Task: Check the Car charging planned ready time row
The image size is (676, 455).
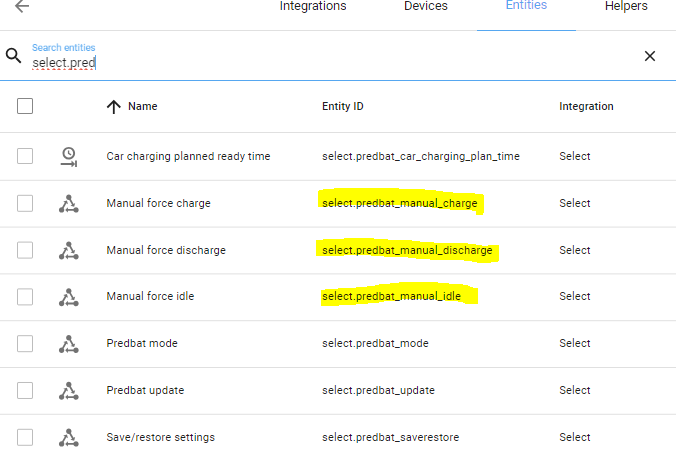Action: click(x=25, y=156)
